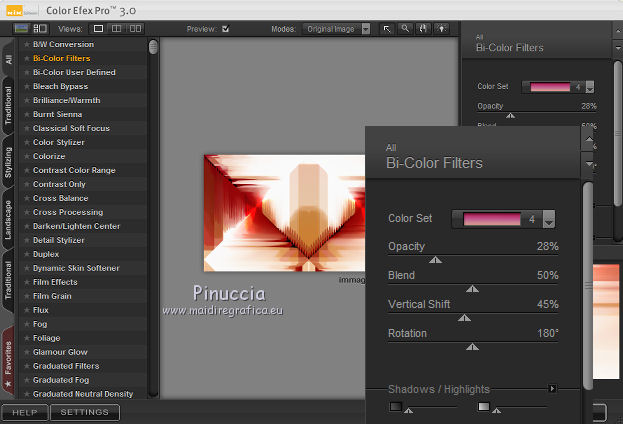Click Blend slider handle in enlarged panel
This screenshot has width=623, height=424.
click(472, 289)
